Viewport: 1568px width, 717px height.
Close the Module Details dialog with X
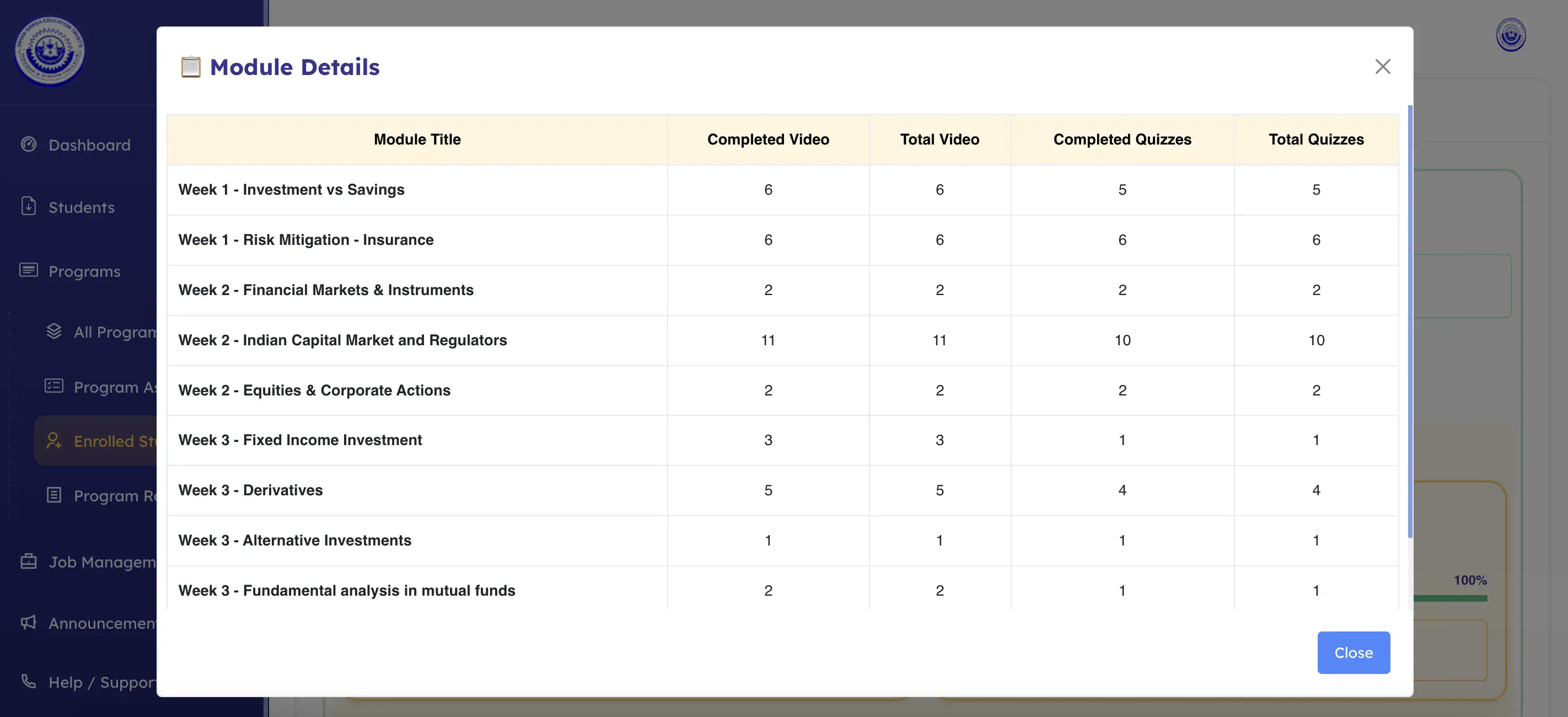click(x=1382, y=66)
